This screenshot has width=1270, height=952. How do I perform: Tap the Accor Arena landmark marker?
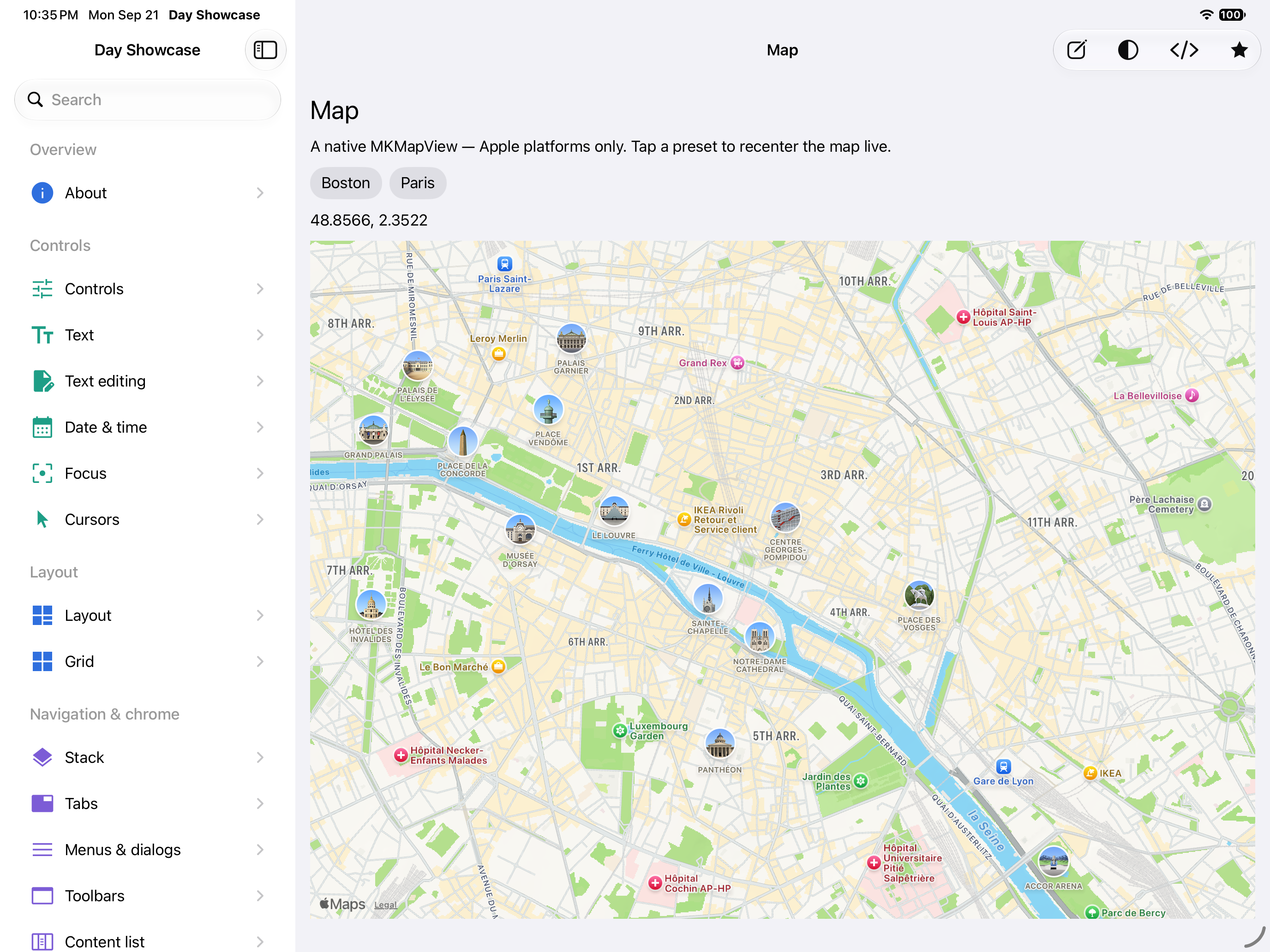click(x=1054, y=861)
